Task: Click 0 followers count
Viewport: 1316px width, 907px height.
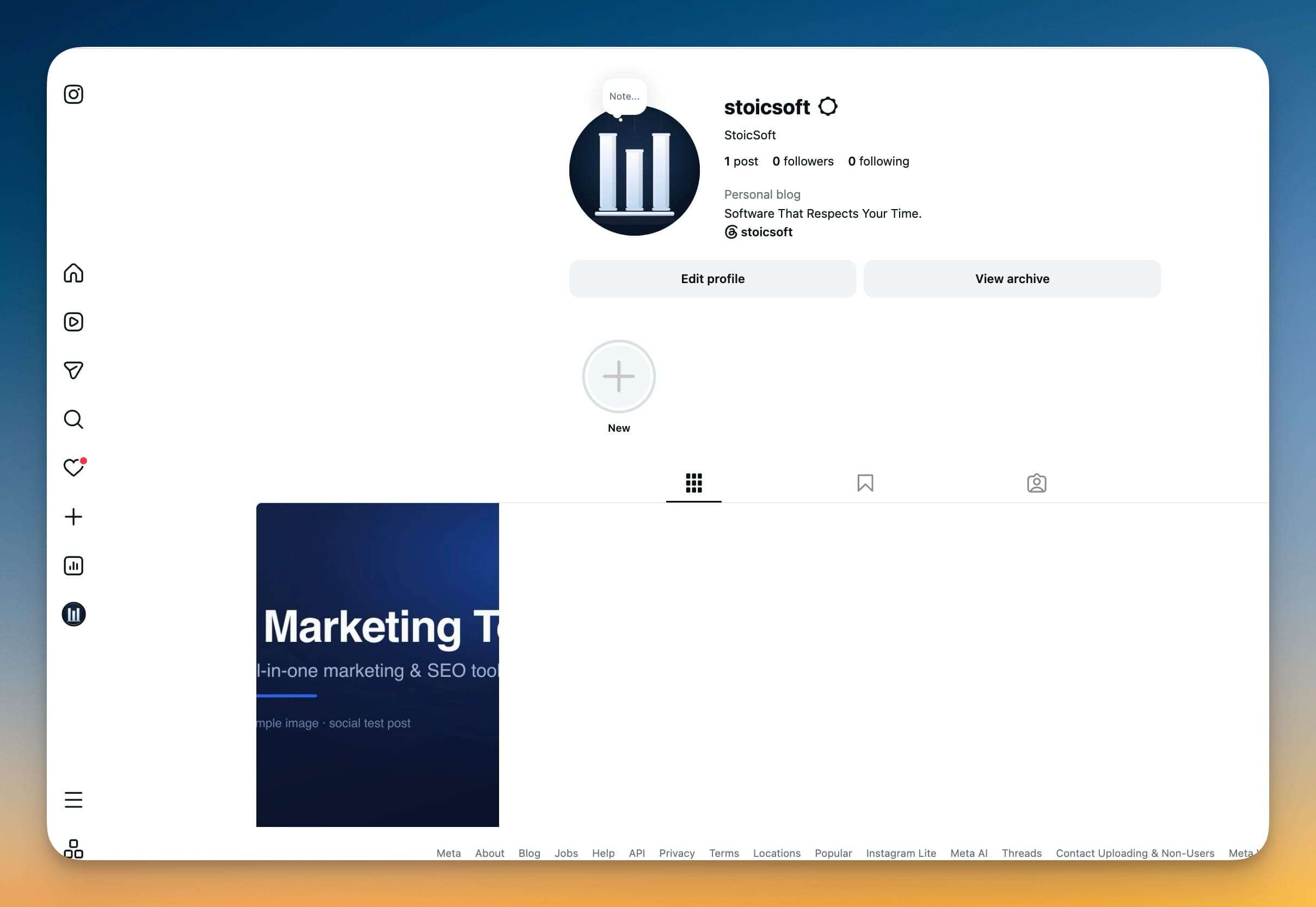Action: [x=803, y=161]
